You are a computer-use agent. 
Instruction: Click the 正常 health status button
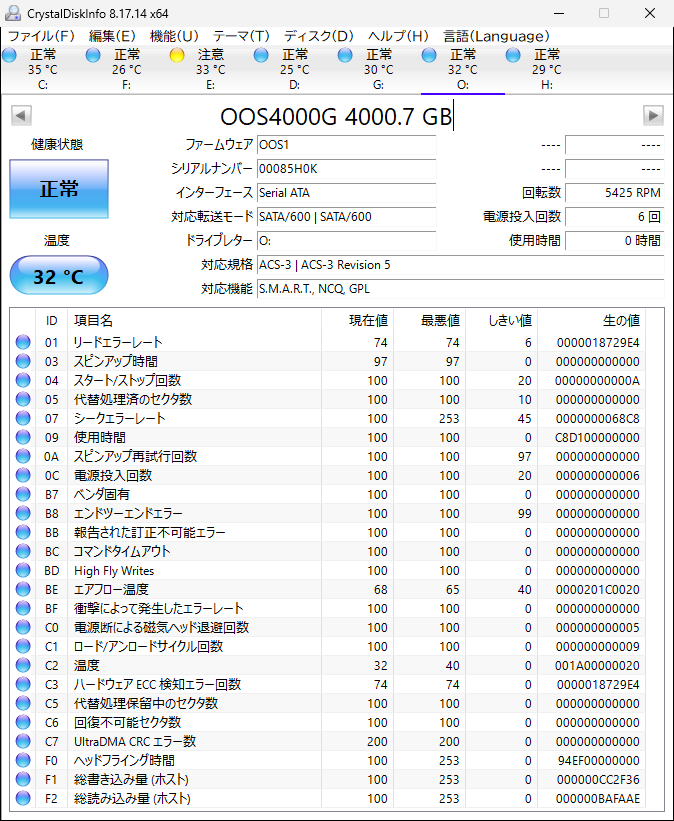(59, 188)
